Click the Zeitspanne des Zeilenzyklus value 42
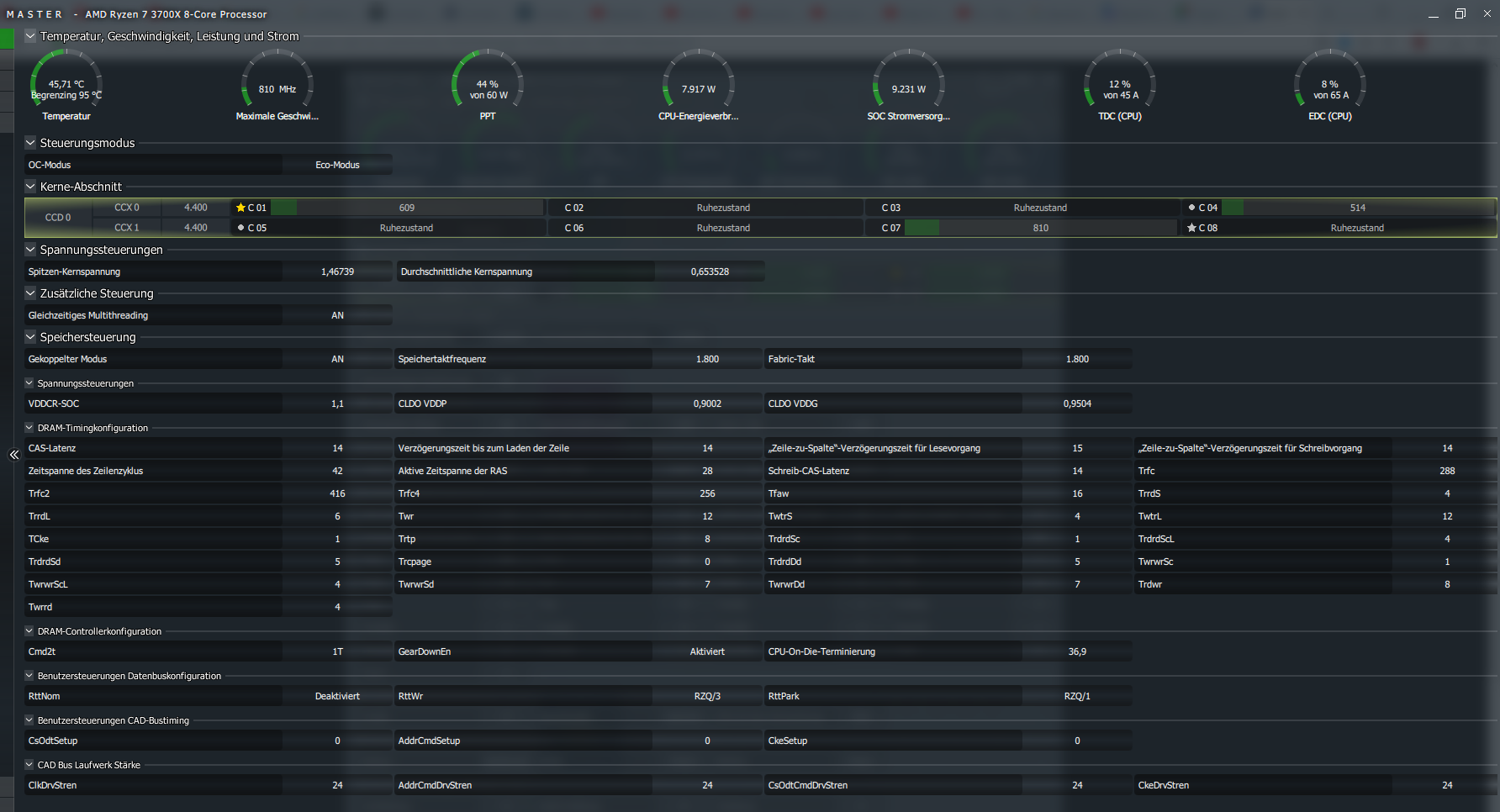The height and width of the screenshot is (812, 1500). point(337,471)
